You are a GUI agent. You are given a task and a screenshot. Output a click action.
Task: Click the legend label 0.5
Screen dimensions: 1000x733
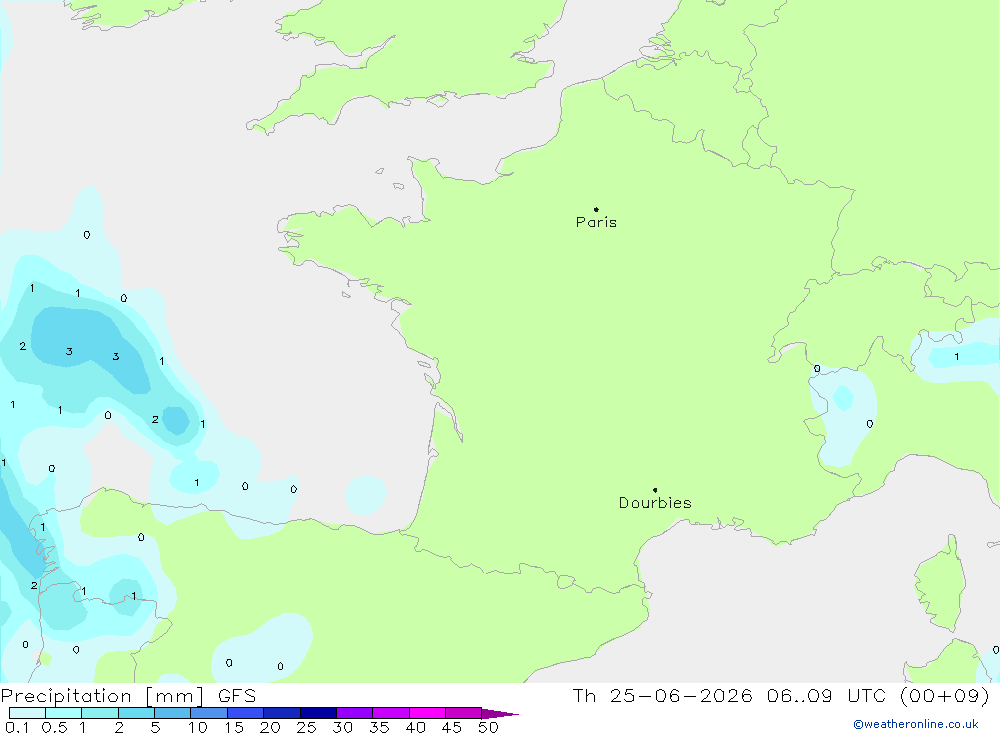coord(54,727)
